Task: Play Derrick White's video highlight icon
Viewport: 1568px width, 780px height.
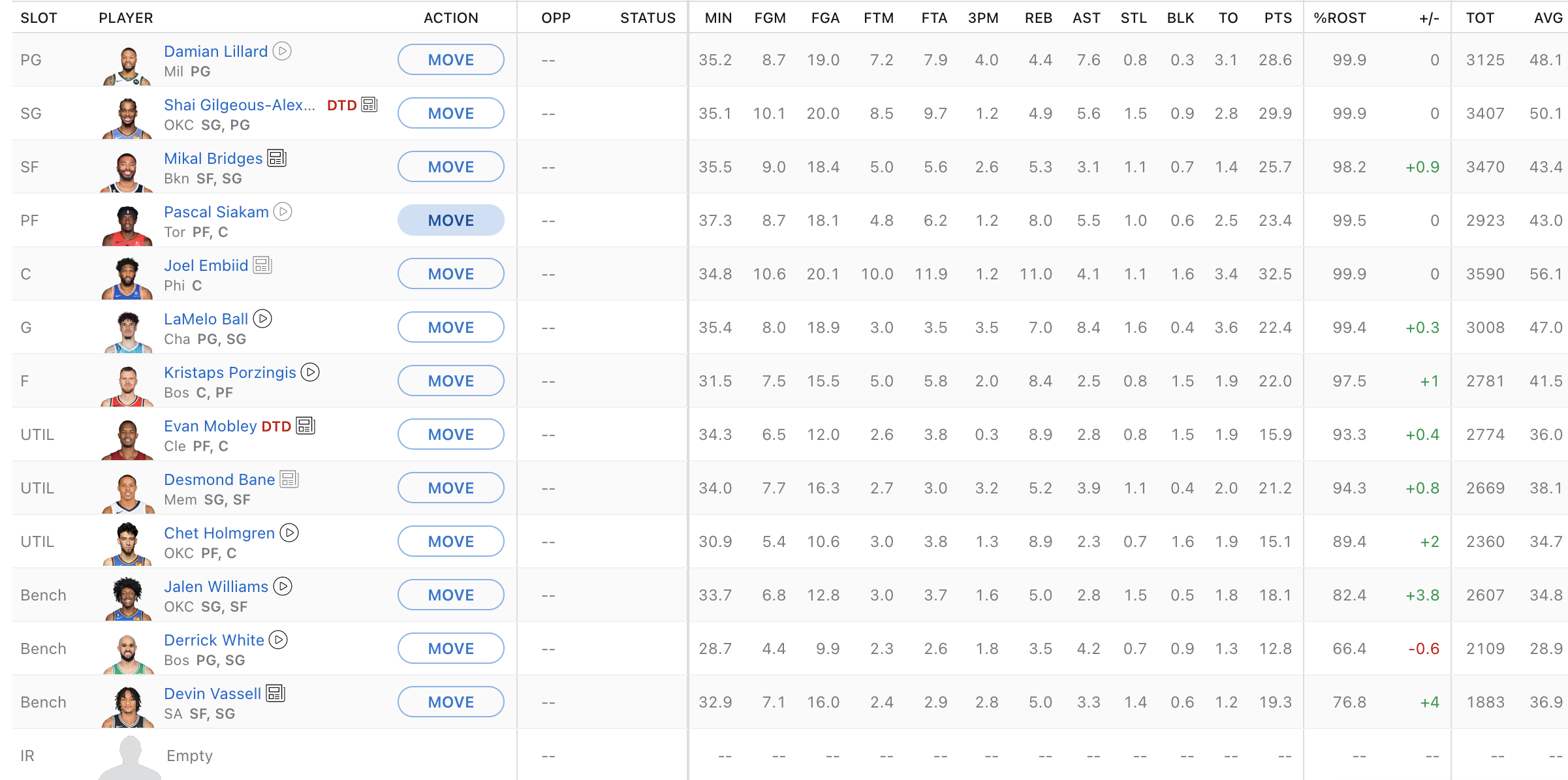Action: coord(279,640)
